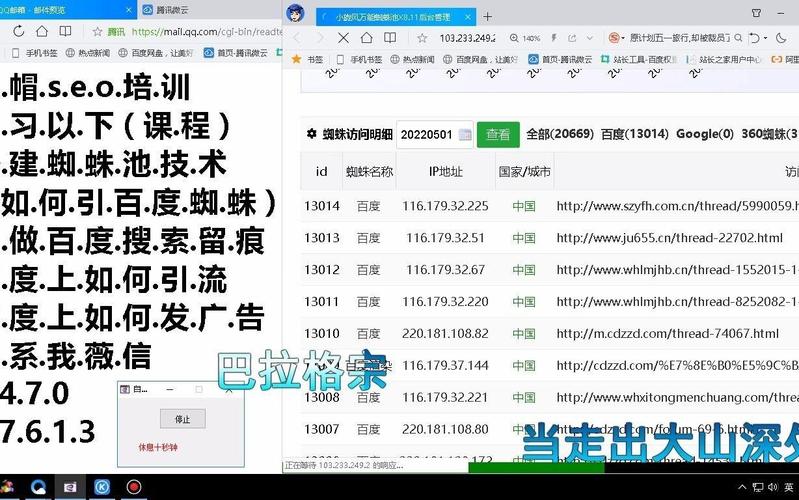Close the QQ邮箱 tab in left browser
The image size is (799, 500).
click(x=129, y=10)
